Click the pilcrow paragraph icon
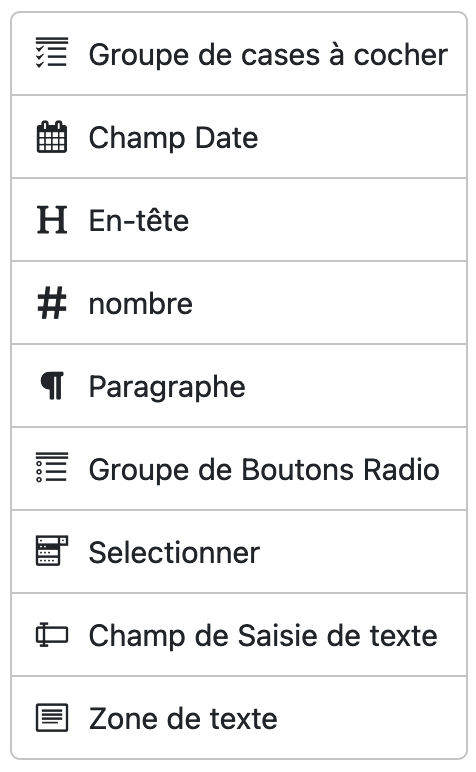Viewport: 476px width, 772px height. click(52, 386)
